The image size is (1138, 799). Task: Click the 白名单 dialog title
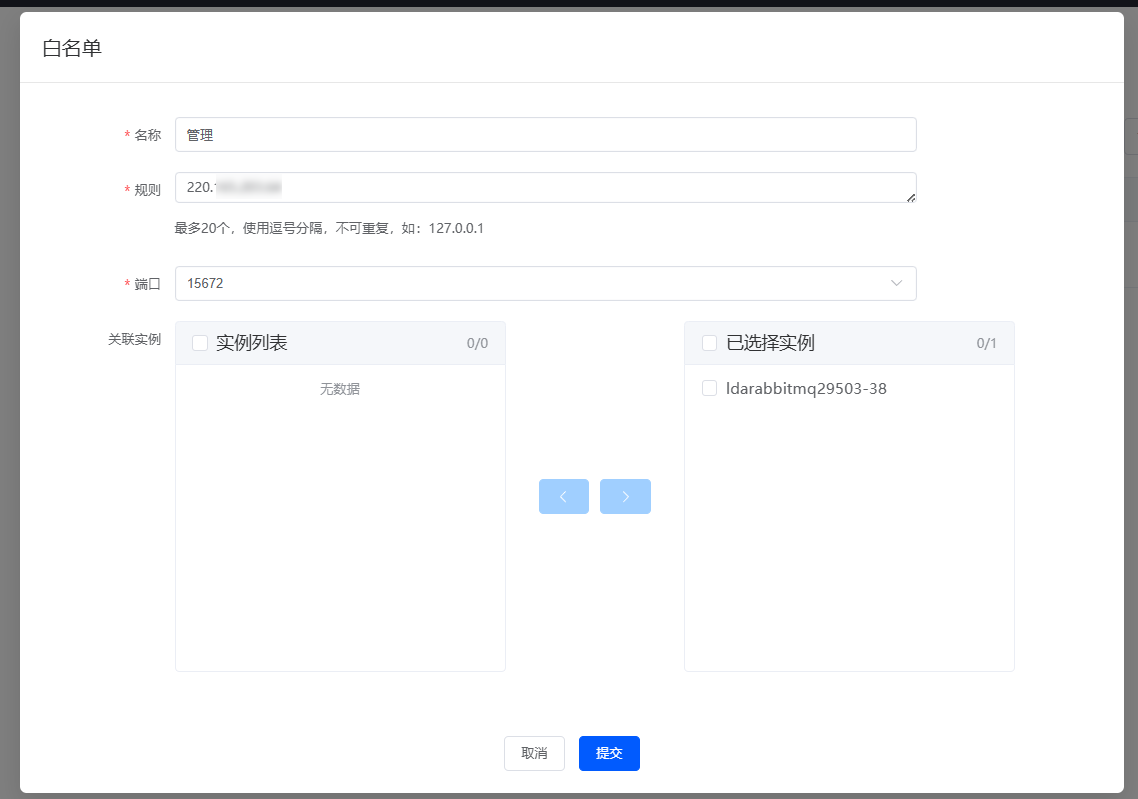click(x=72, y=48)
